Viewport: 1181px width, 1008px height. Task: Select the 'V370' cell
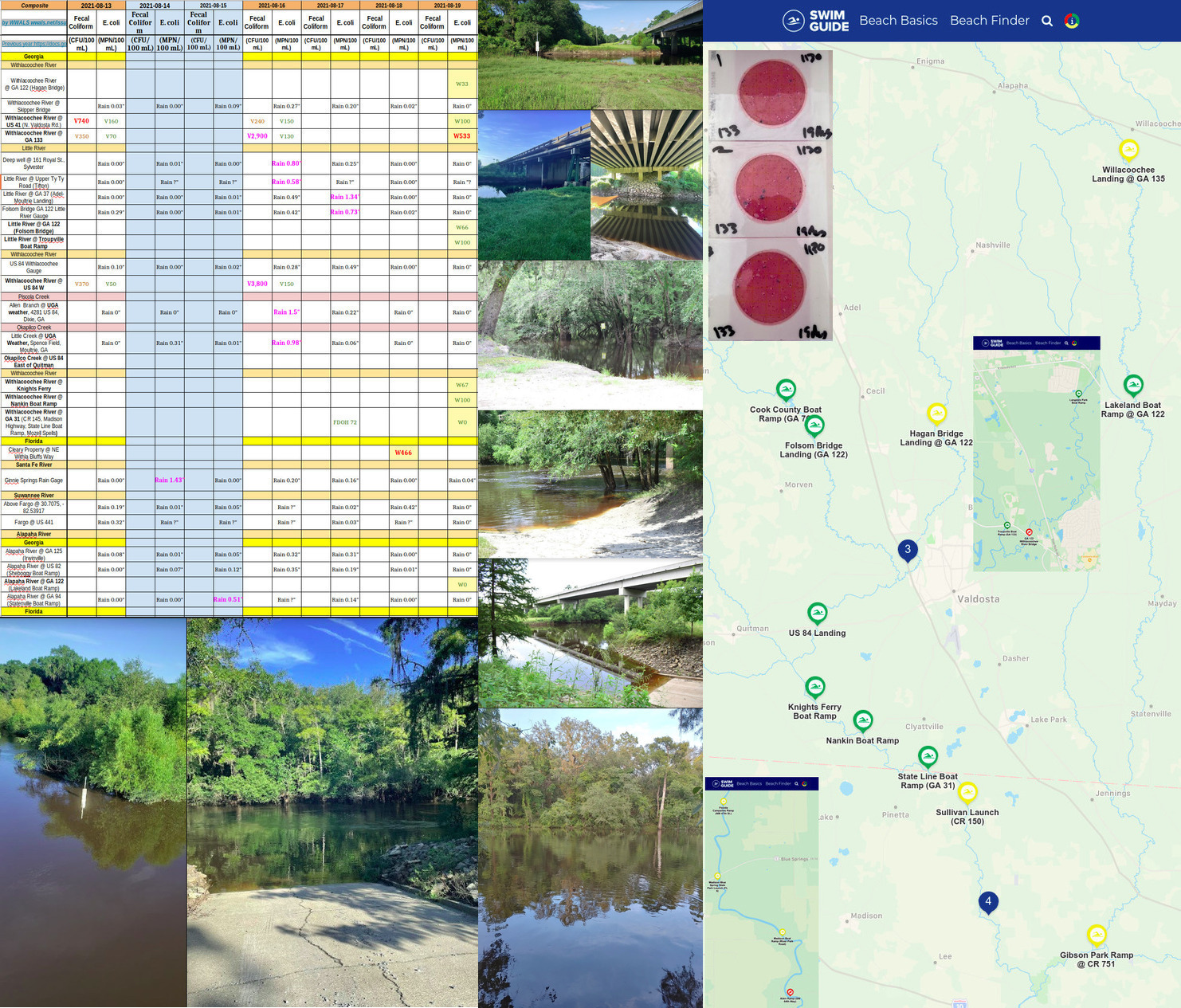[x=81, y=284]
